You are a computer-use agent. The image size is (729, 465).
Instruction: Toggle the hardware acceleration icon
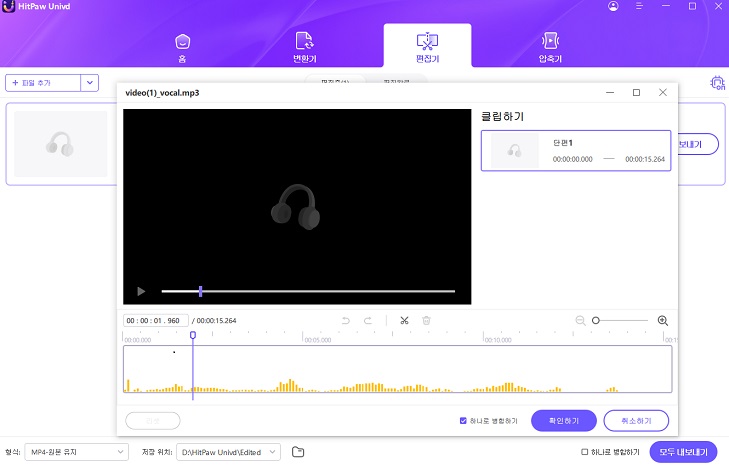[717, 83]
